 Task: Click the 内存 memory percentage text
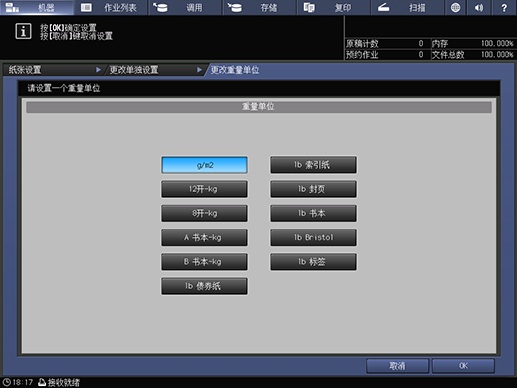[497, 44]
